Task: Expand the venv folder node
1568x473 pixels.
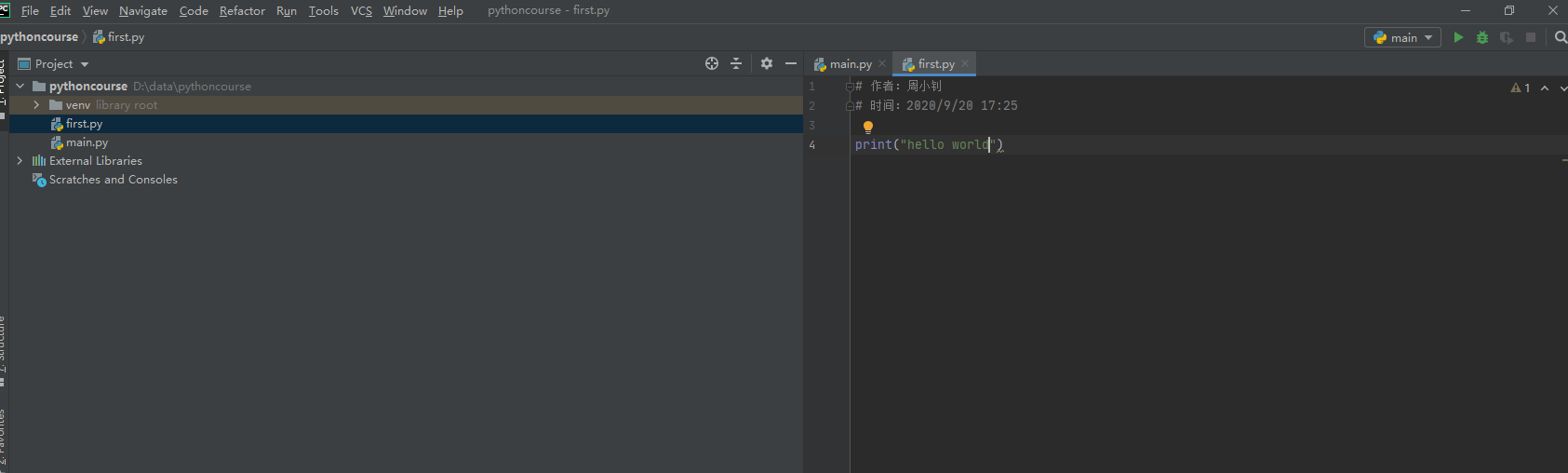Action: click(x=36, y=105)
